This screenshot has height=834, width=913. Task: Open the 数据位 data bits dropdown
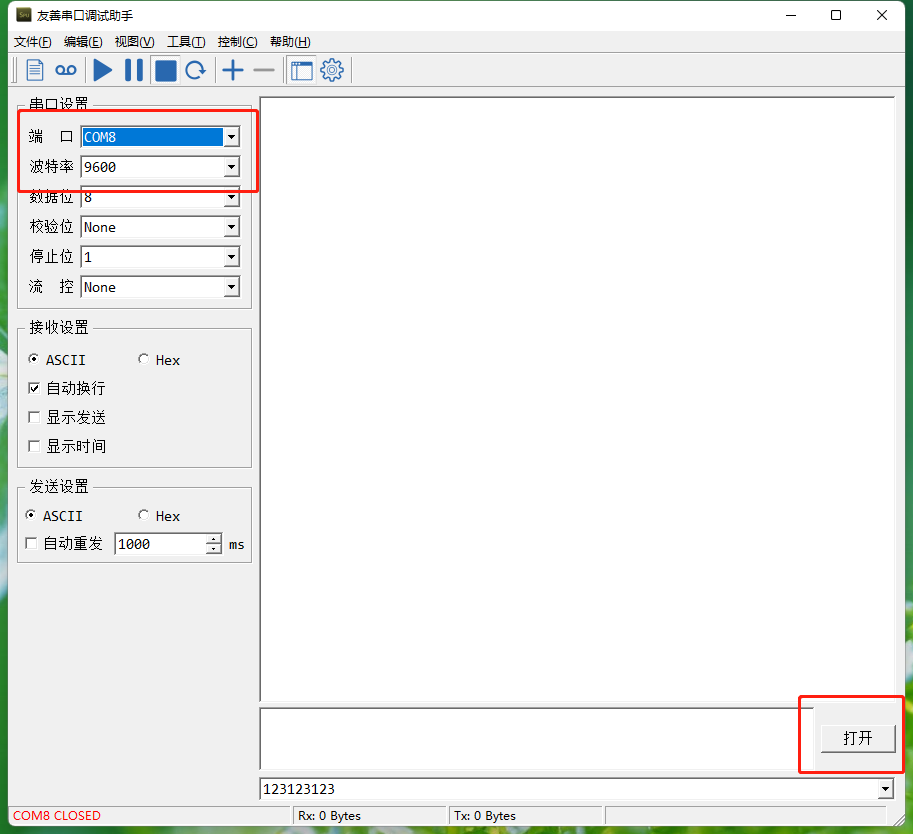[231, 197]
